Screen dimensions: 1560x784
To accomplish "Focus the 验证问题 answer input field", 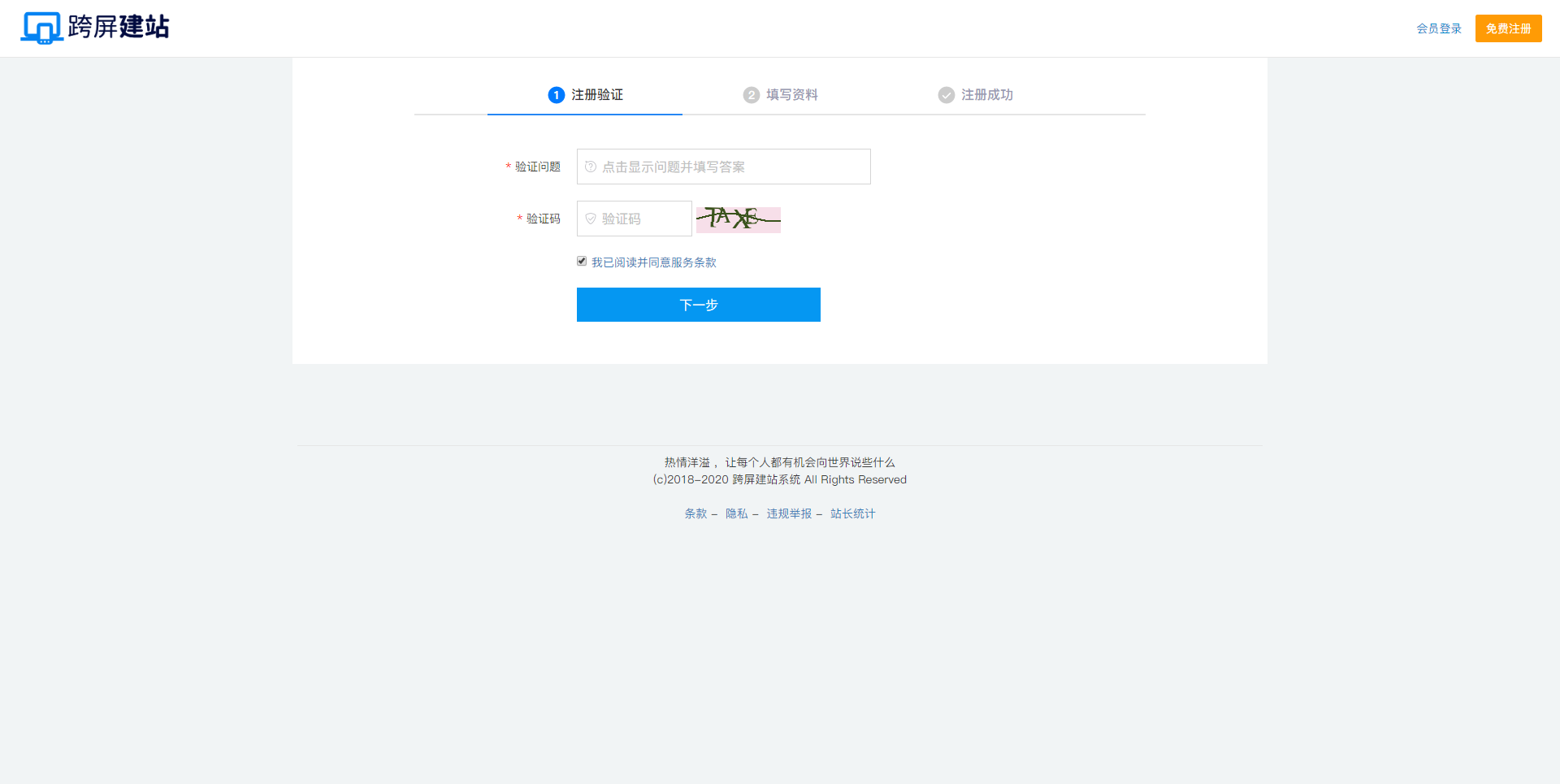I will (x=724, y=167).
